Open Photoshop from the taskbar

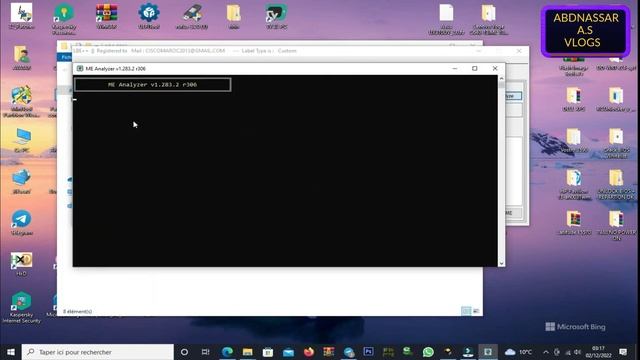[368, 352]
